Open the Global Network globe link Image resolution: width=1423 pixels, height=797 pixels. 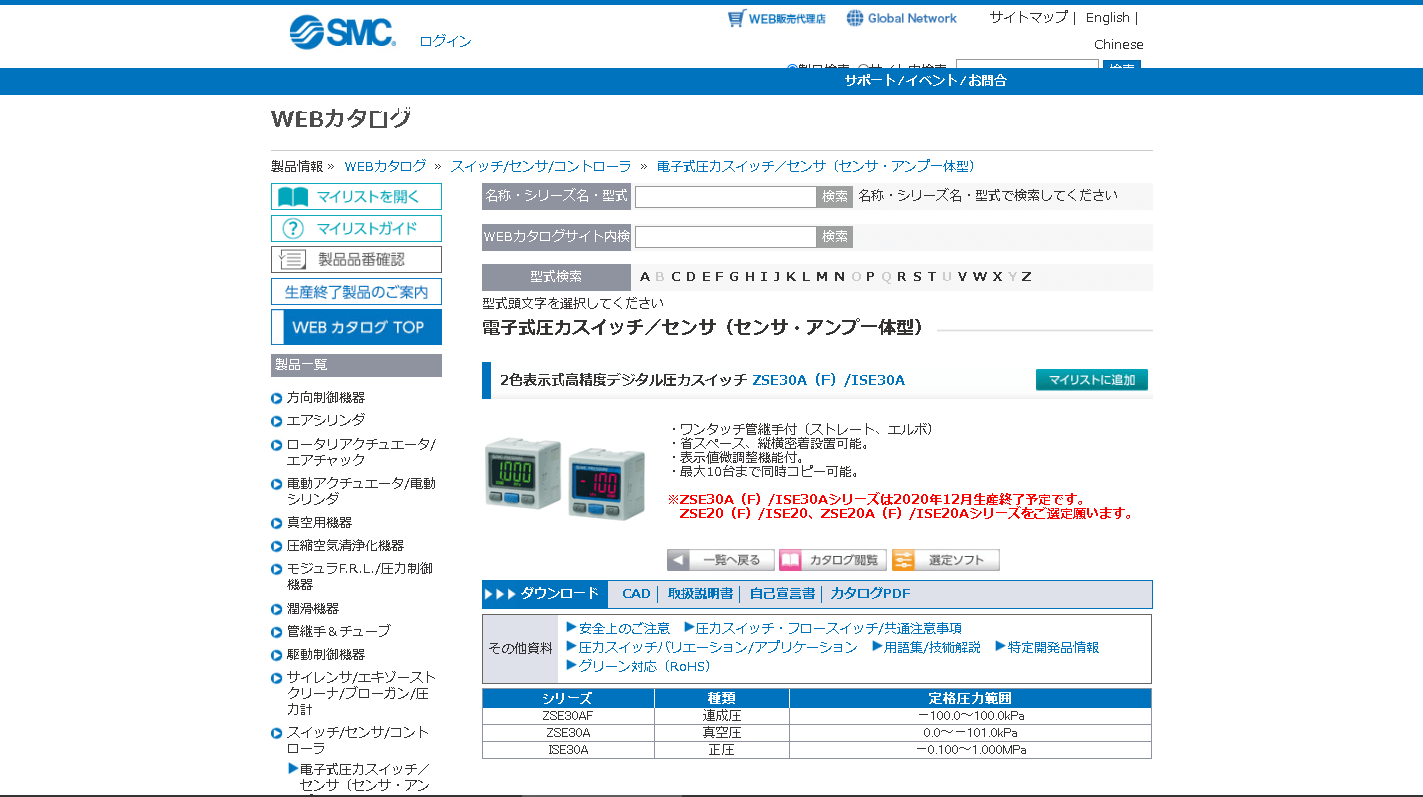point(901,18)
